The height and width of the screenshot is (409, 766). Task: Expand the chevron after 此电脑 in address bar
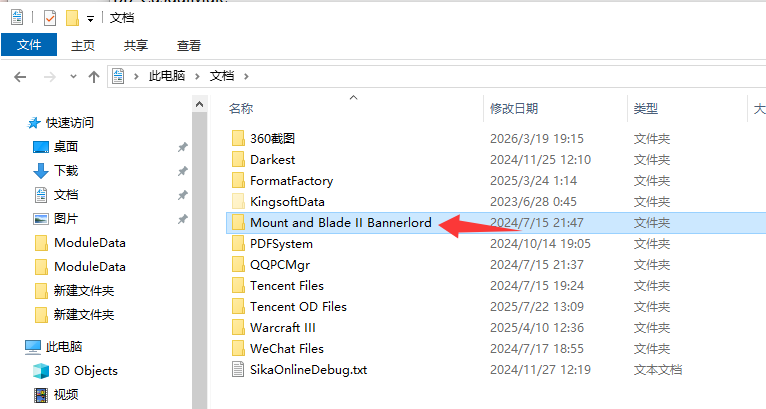pyautogui.click(x=197, y=76)
